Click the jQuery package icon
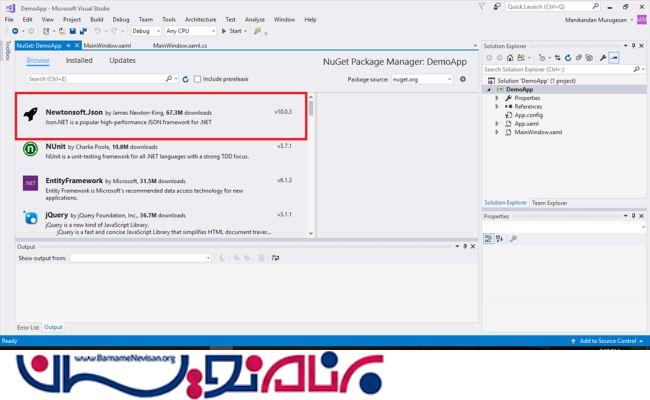Viewport: 650px width, 400px height. [30, 217]
